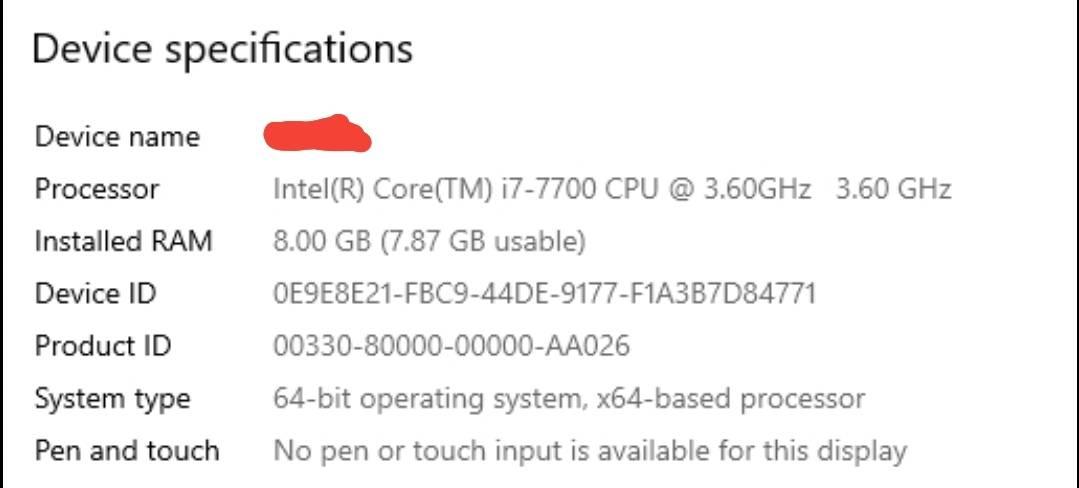Click the Processor label

97,189
